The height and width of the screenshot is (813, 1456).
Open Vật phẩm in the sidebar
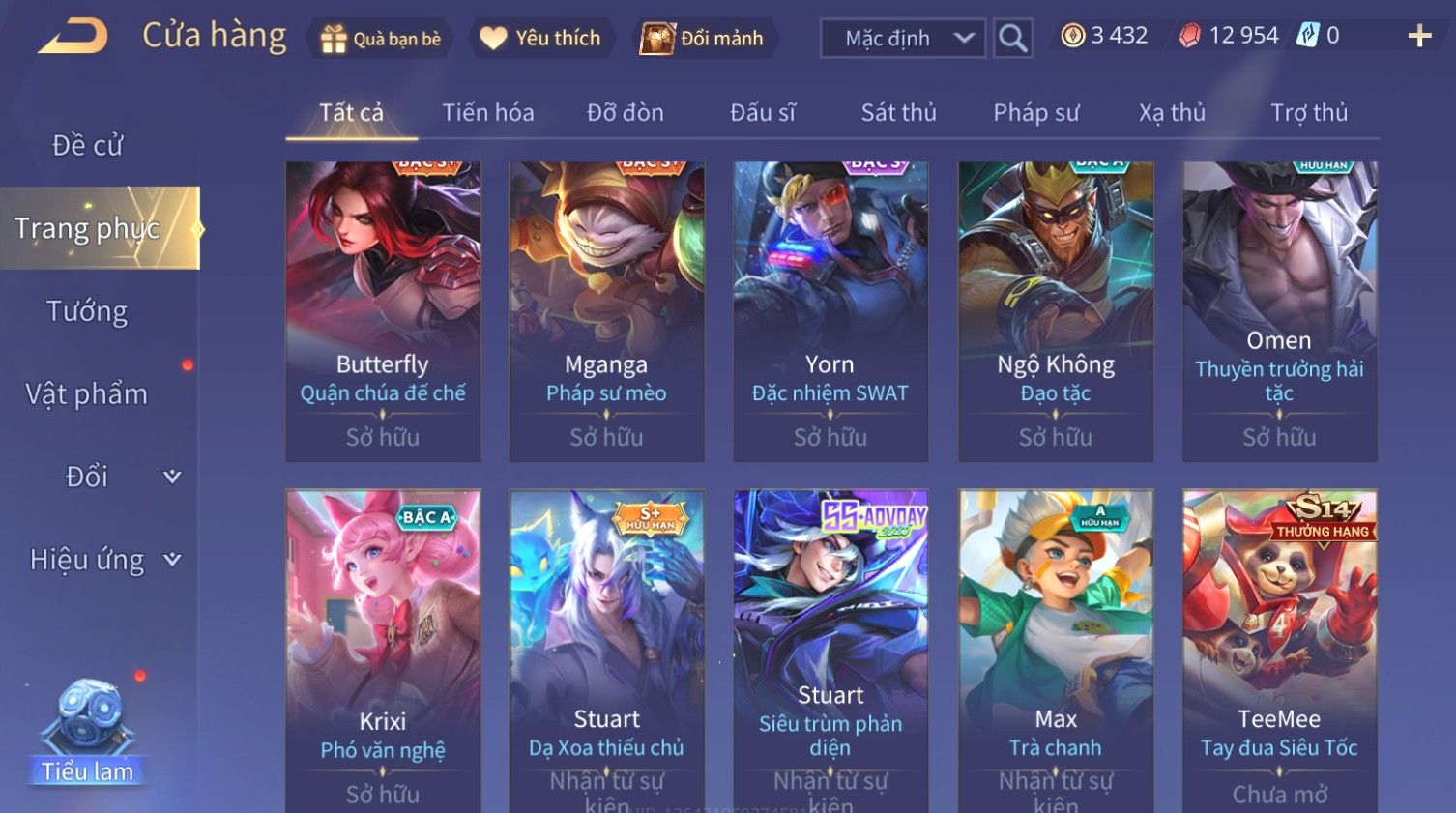(87, 393)
